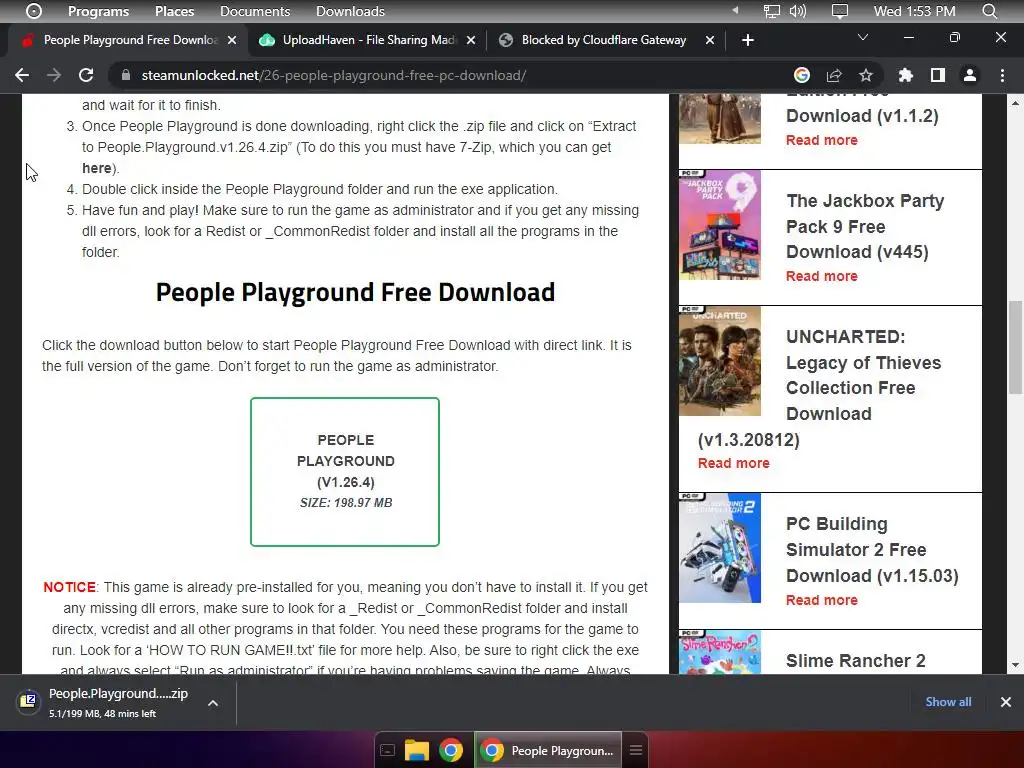1024x768 pixels.
Task: Open the taskbar show desktop icon
Action: click(x=387, y=750)
